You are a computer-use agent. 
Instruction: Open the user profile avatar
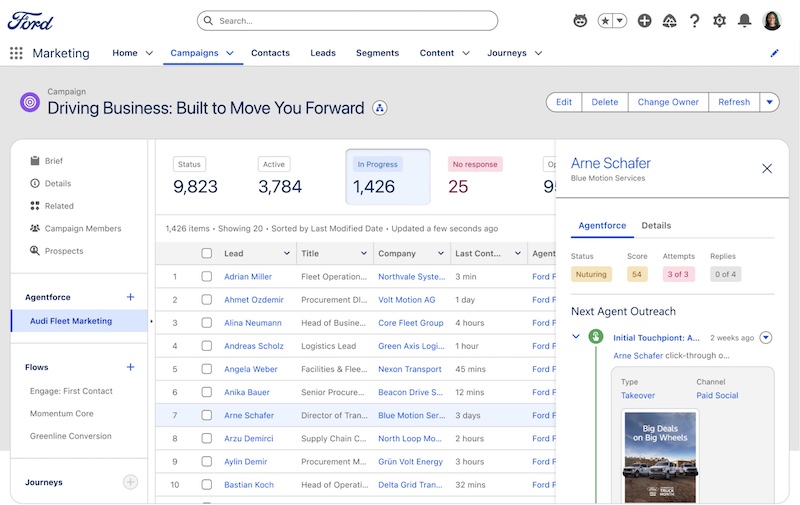pos(772,21)
